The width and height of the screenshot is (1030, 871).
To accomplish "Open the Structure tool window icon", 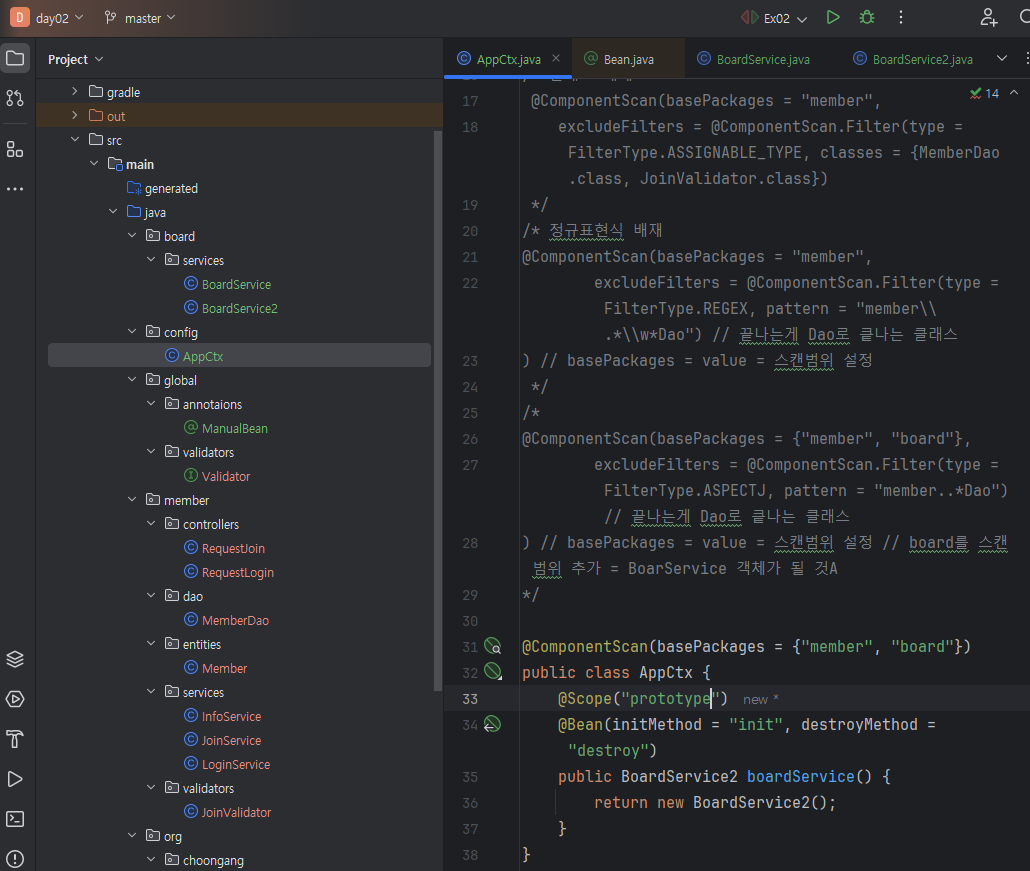I will (15, 149).
